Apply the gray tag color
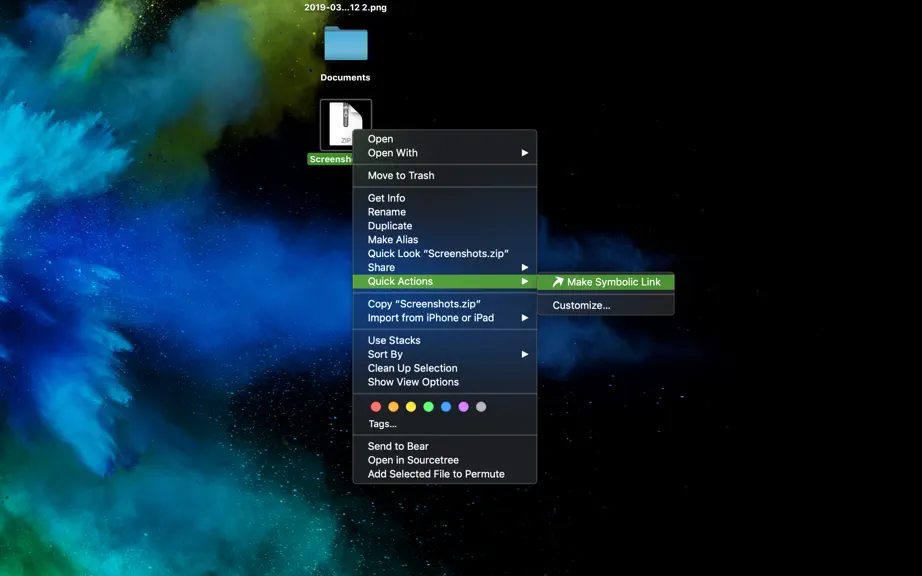 point(481,407)
